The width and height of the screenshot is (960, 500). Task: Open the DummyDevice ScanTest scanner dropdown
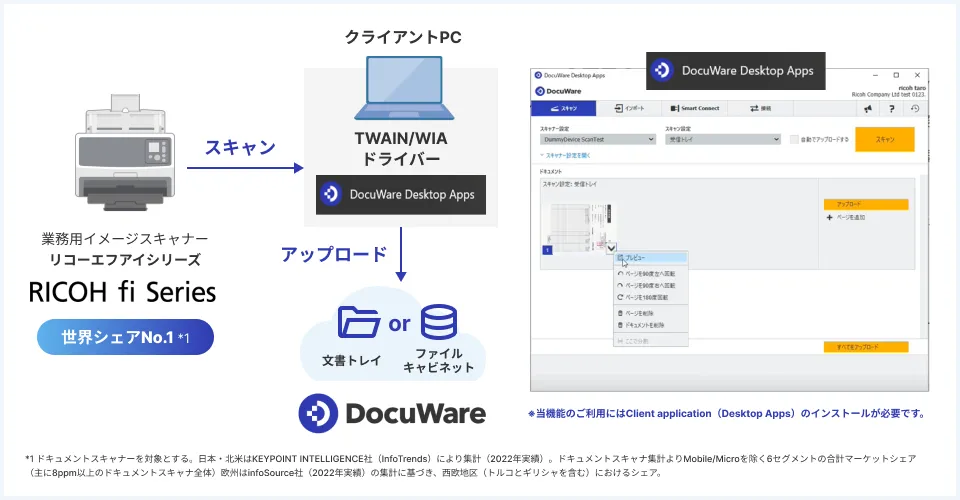point(598,140)
